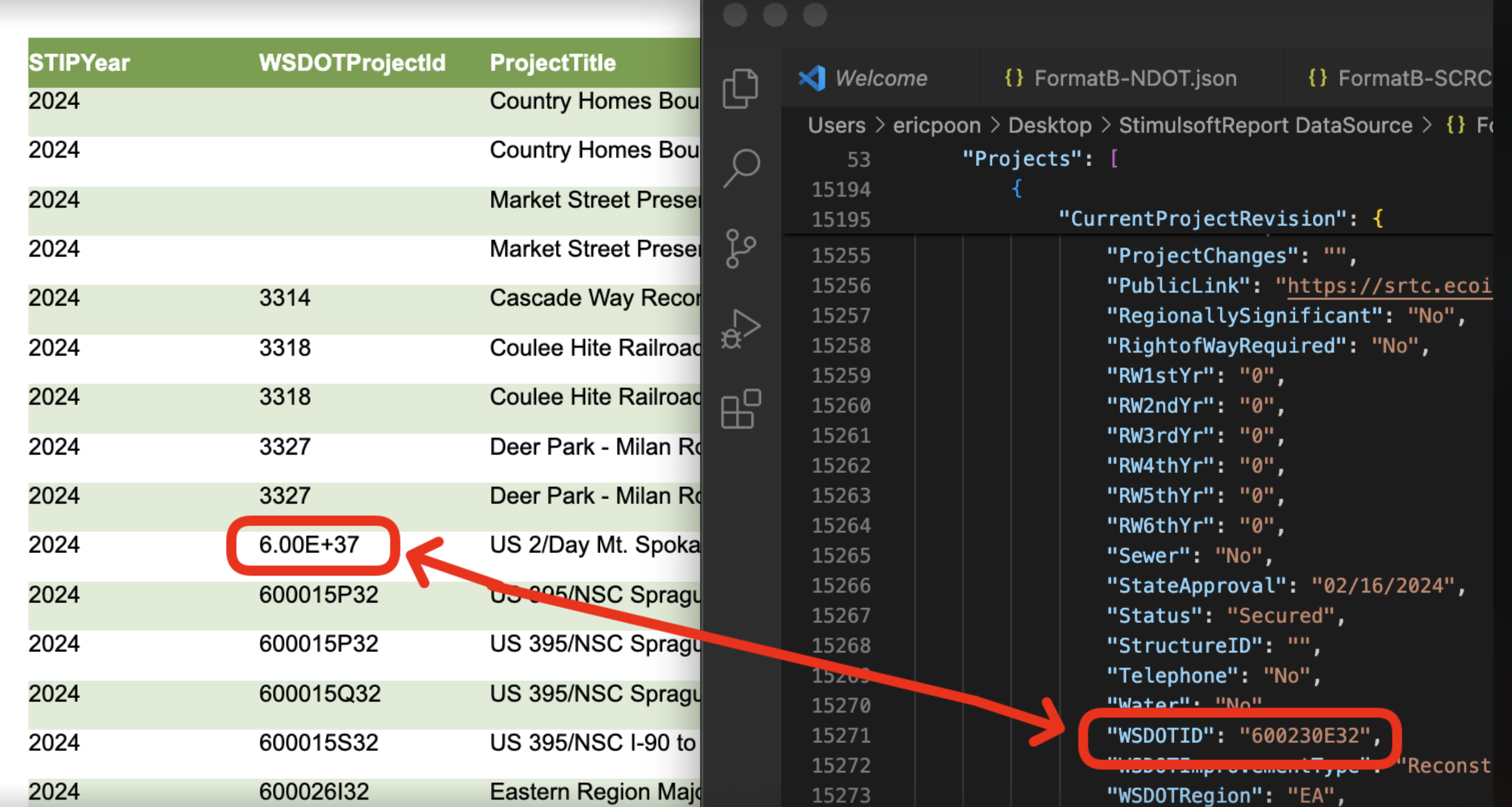This screenshot has height=807, width=1512.
Task: Select the 3314 project ID cell
Action: [284, 298]
